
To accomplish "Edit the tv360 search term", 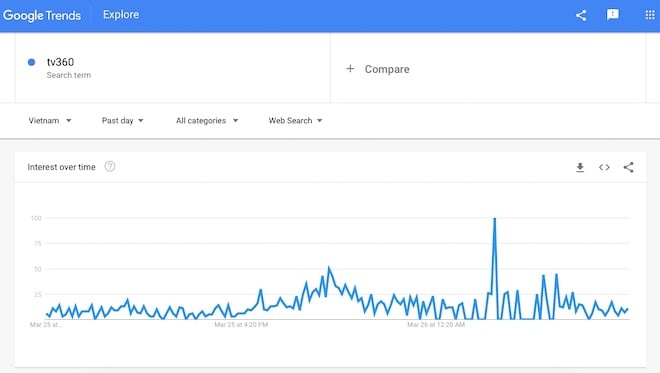I will (x=60, y=62).
